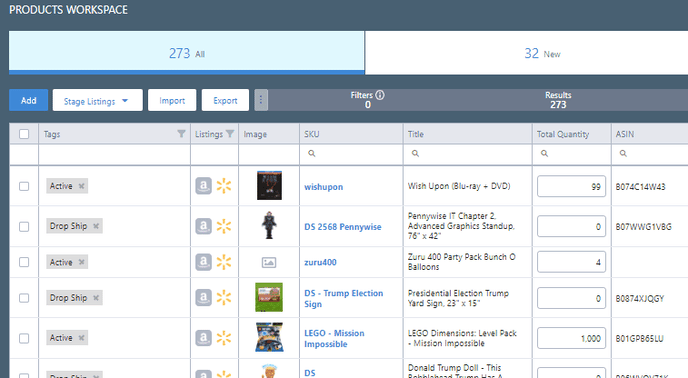Switch to the 273 All tab
Image resolution: width=688 pixels, height=378 pixels.
[x=186, y=53]
